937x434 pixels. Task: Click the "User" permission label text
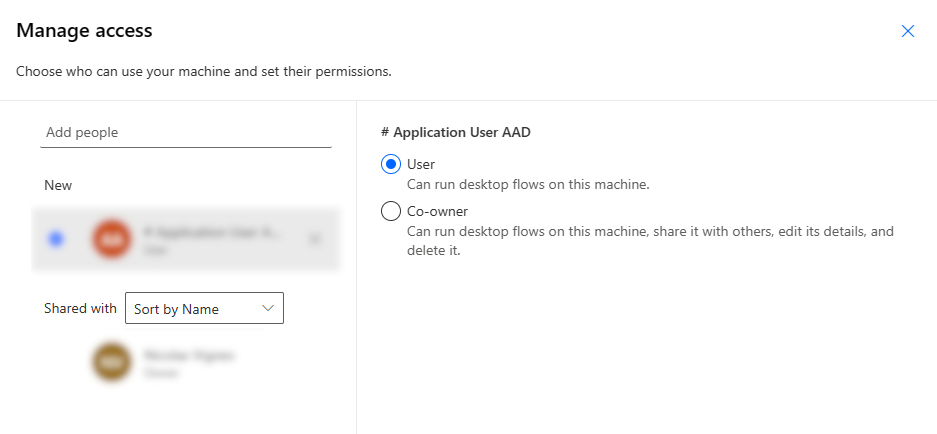click(421, 165)
